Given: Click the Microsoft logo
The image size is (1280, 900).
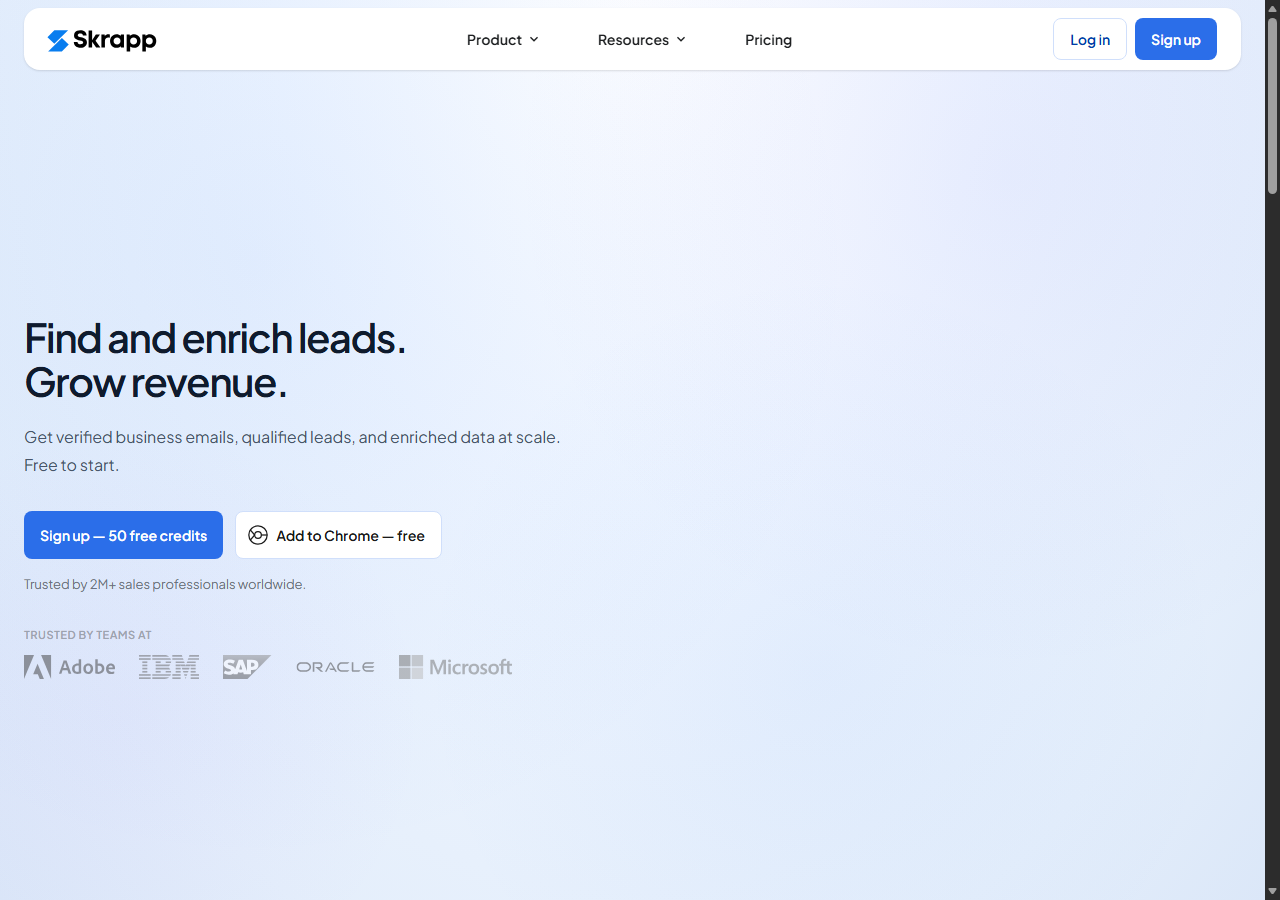Looking at the screenshot, I should [456, 667].
